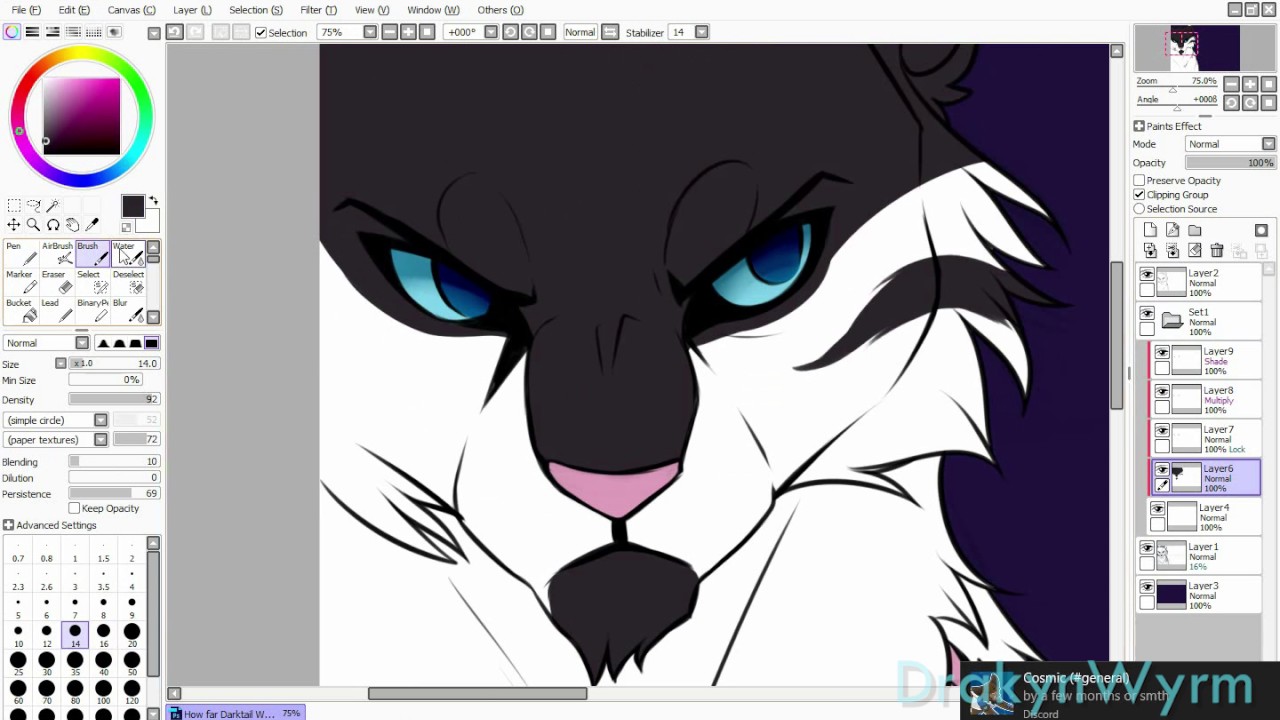Image resolution: width=1280 pixels, height=720 pixels.
Task: Create a new normal layer
Action: click(x=1150, y=231)
